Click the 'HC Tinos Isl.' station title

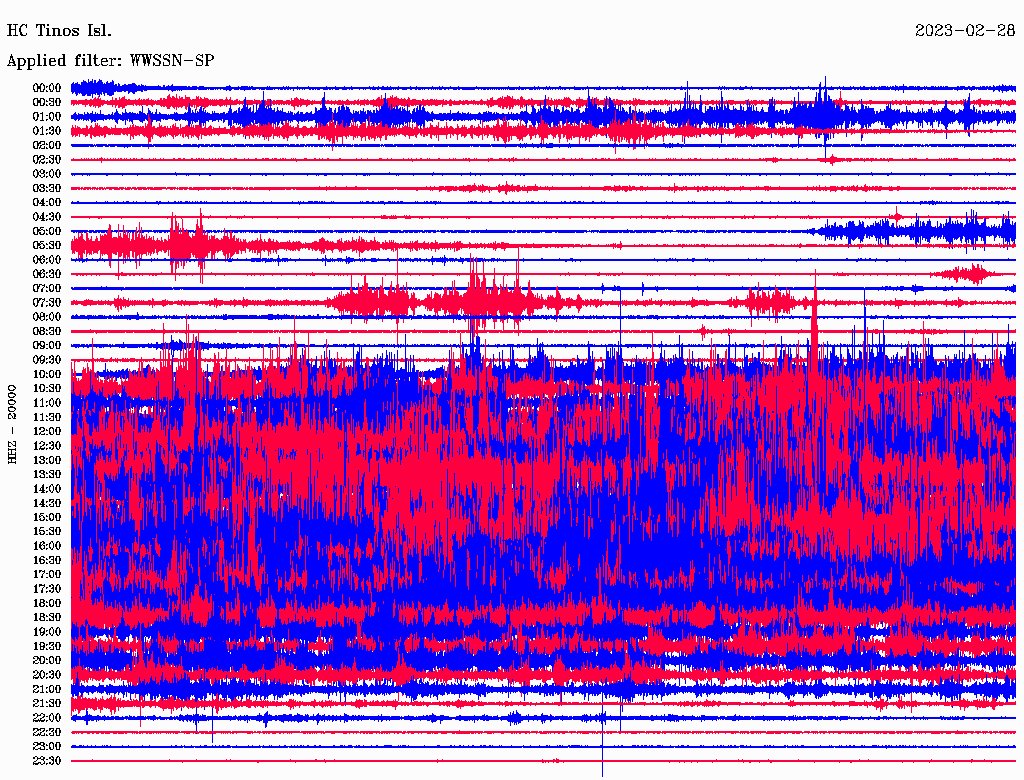59,30
